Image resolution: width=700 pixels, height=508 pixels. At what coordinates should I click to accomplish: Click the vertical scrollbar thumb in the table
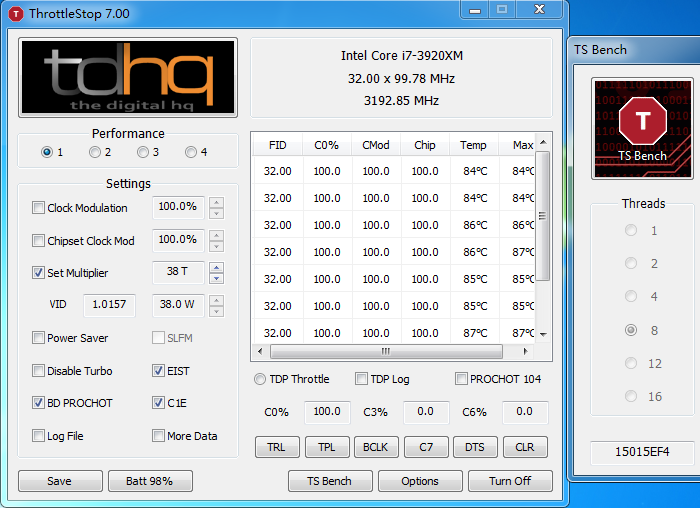coord(542,216)
